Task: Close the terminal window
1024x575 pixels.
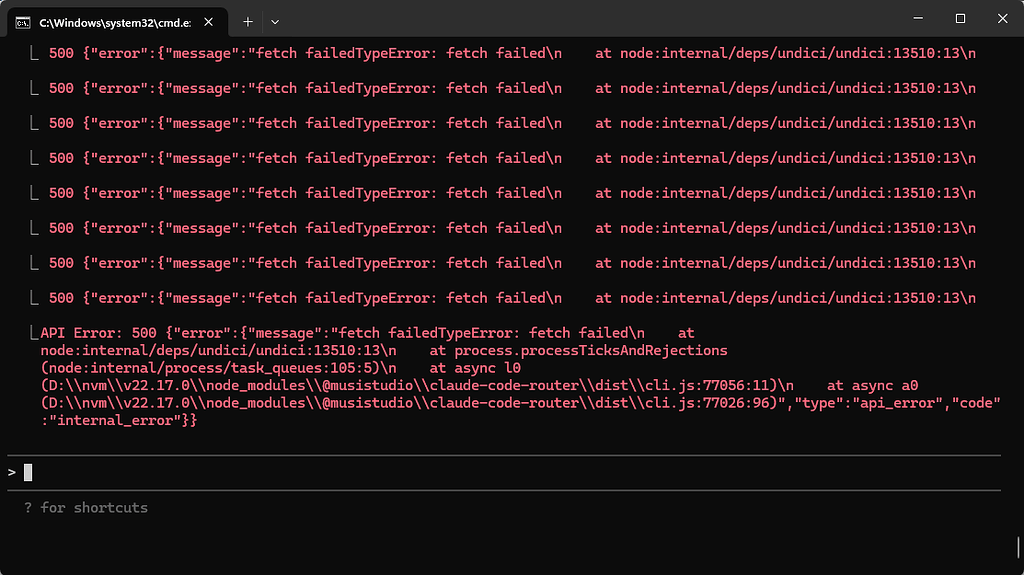Action: [x=1002, y=18]
